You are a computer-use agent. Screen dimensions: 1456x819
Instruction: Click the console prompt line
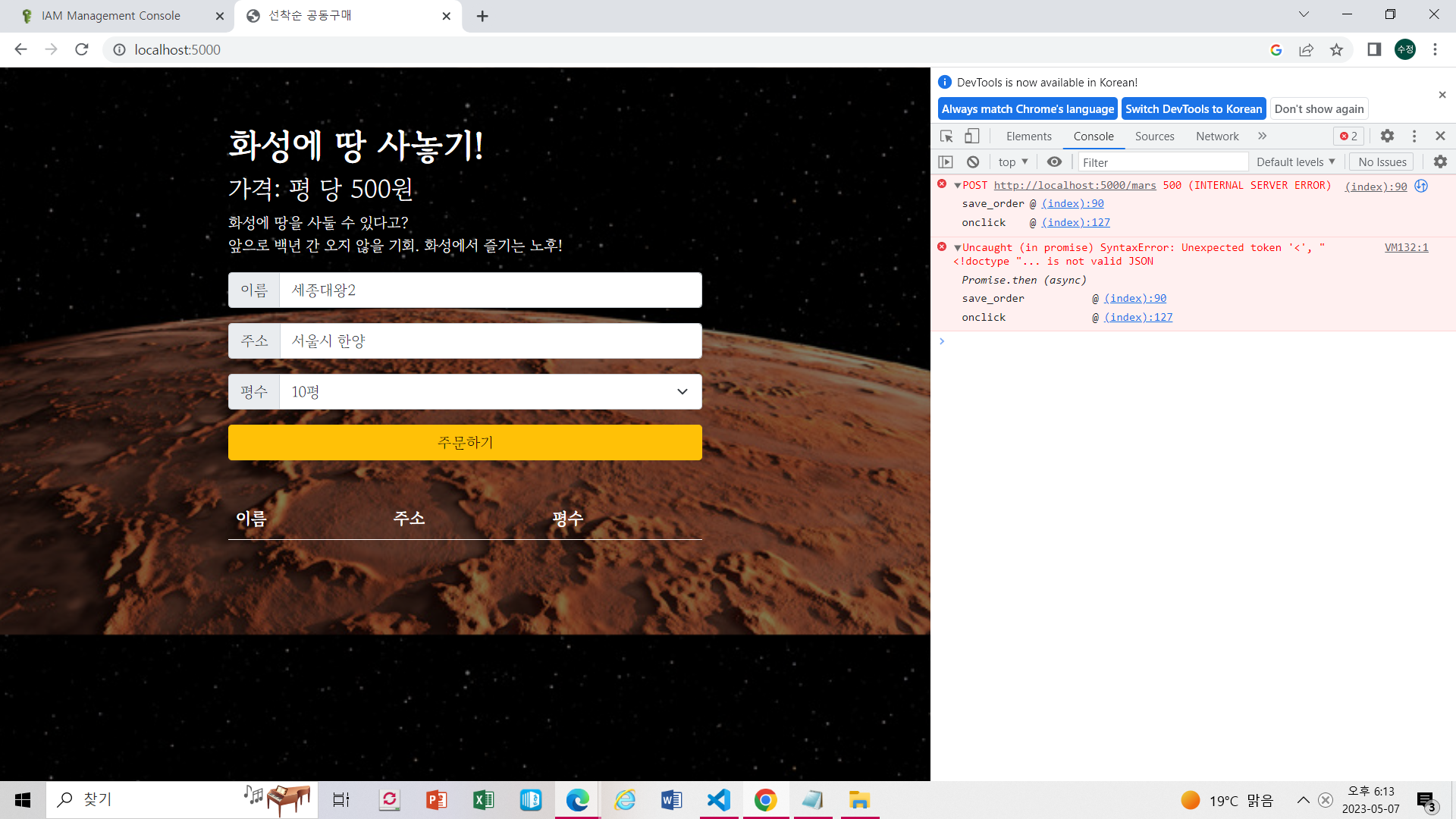[x=1193, y=341]
